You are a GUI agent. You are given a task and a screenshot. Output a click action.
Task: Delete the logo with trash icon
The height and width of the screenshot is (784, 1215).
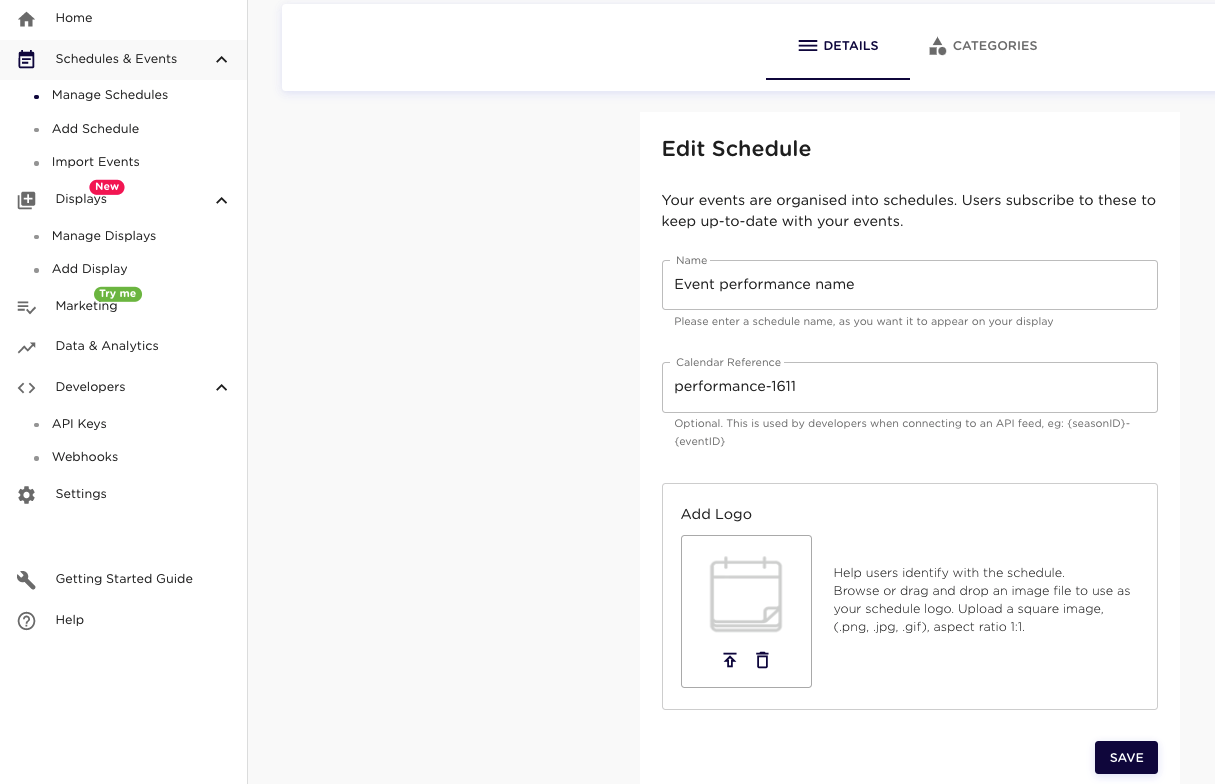click(x=762, y=660)
